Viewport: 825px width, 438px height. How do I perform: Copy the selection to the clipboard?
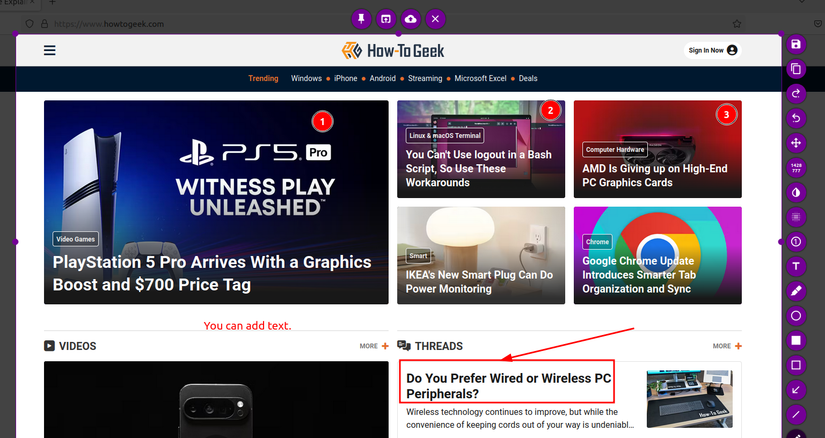tap(796, 69)
